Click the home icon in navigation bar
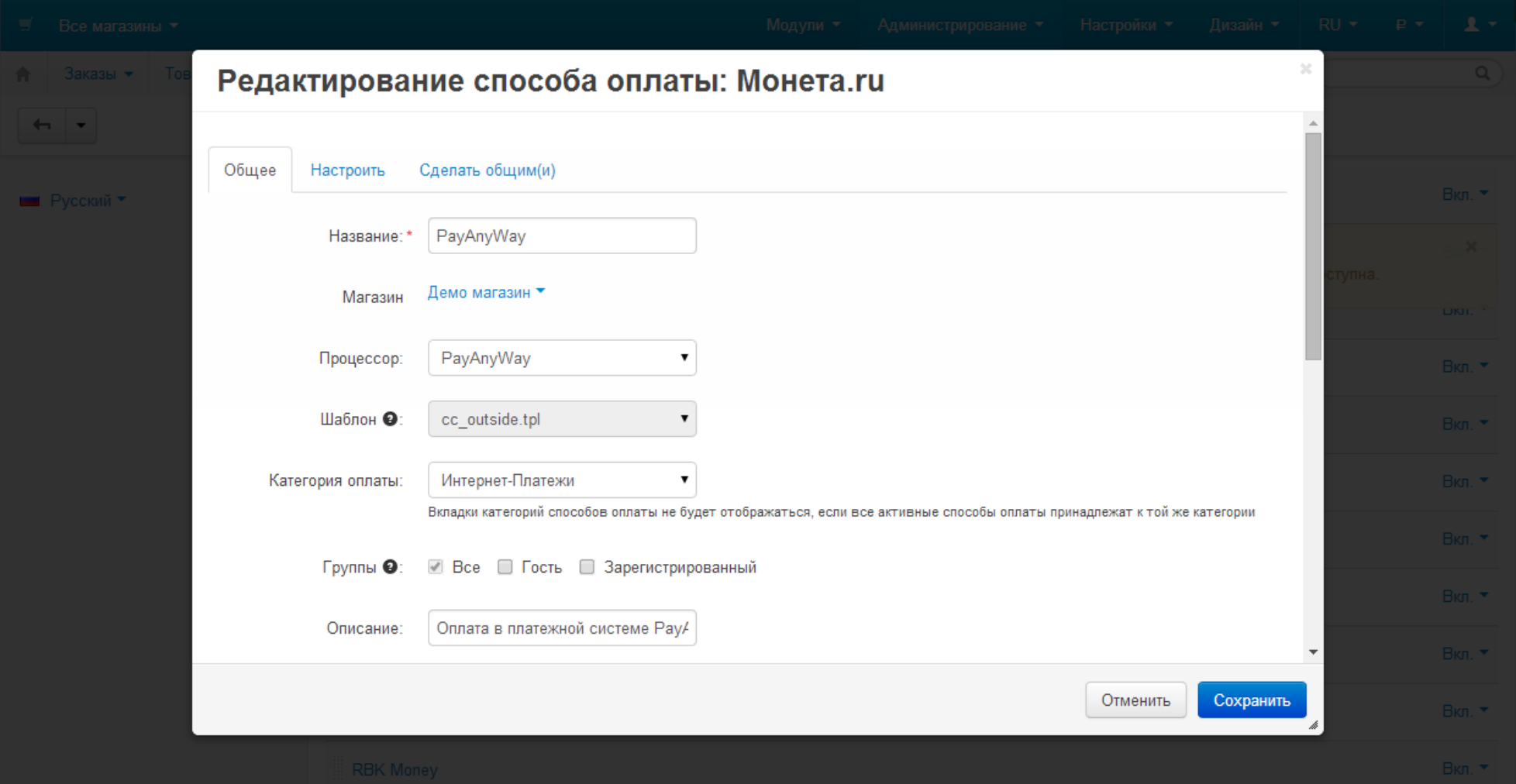This screenshot has height=784, width=1516. pos(23,74)
